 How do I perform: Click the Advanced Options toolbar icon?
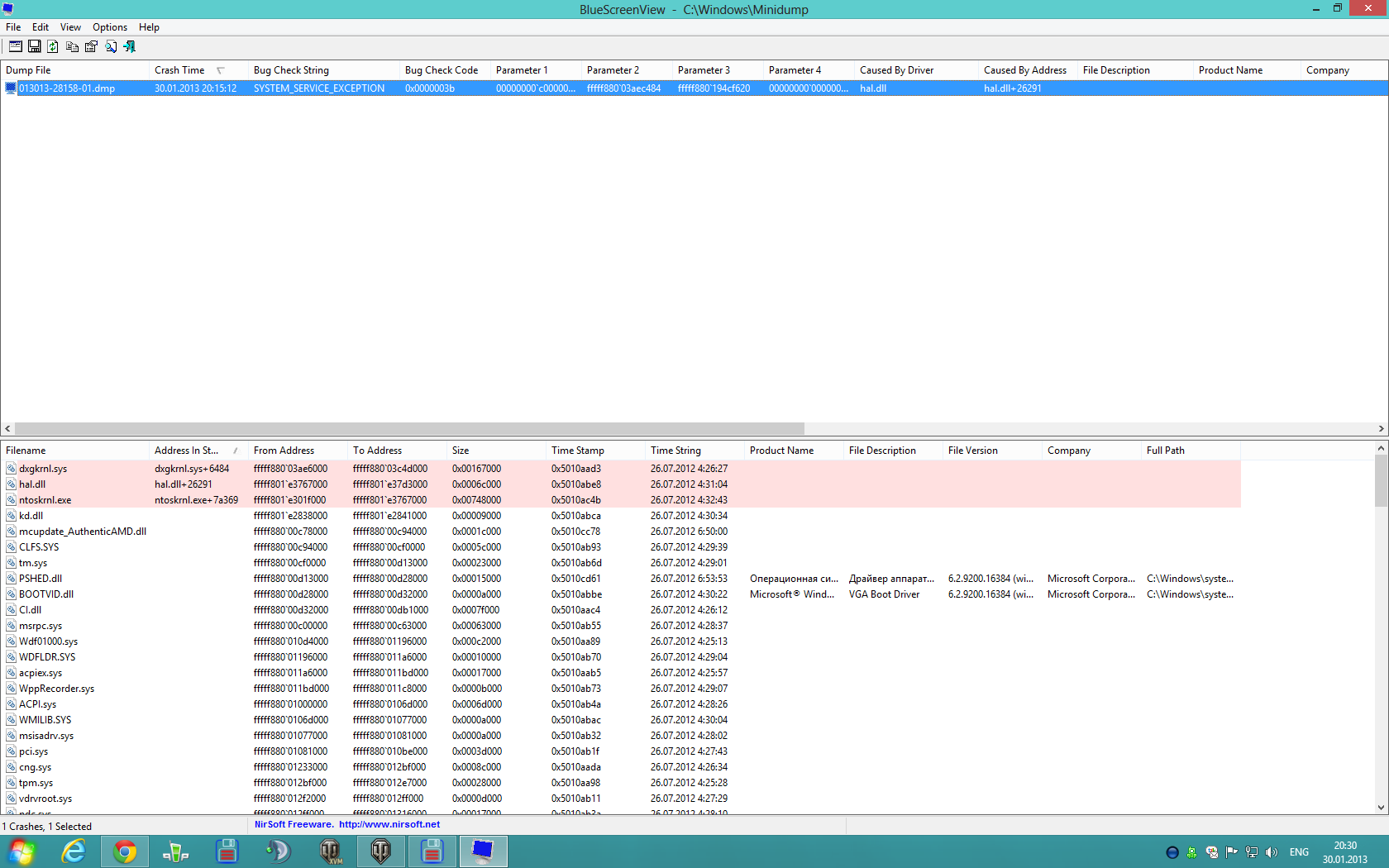15,46
